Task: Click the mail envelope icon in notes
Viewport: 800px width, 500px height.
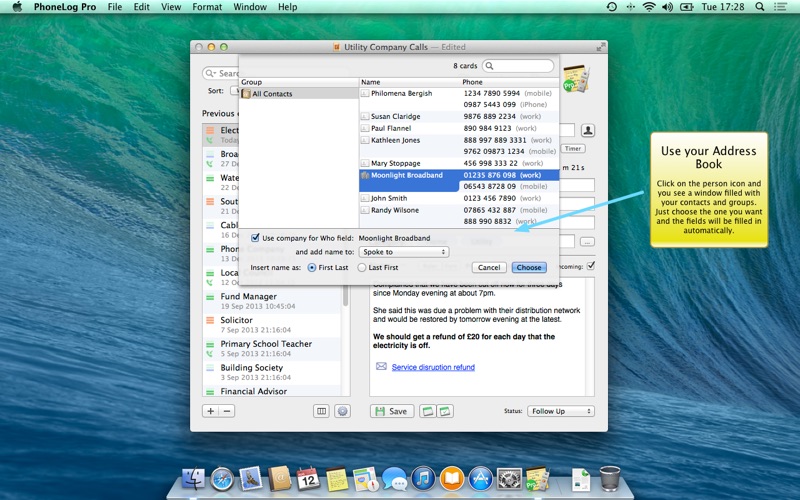Action: click(x=381, y=367)
